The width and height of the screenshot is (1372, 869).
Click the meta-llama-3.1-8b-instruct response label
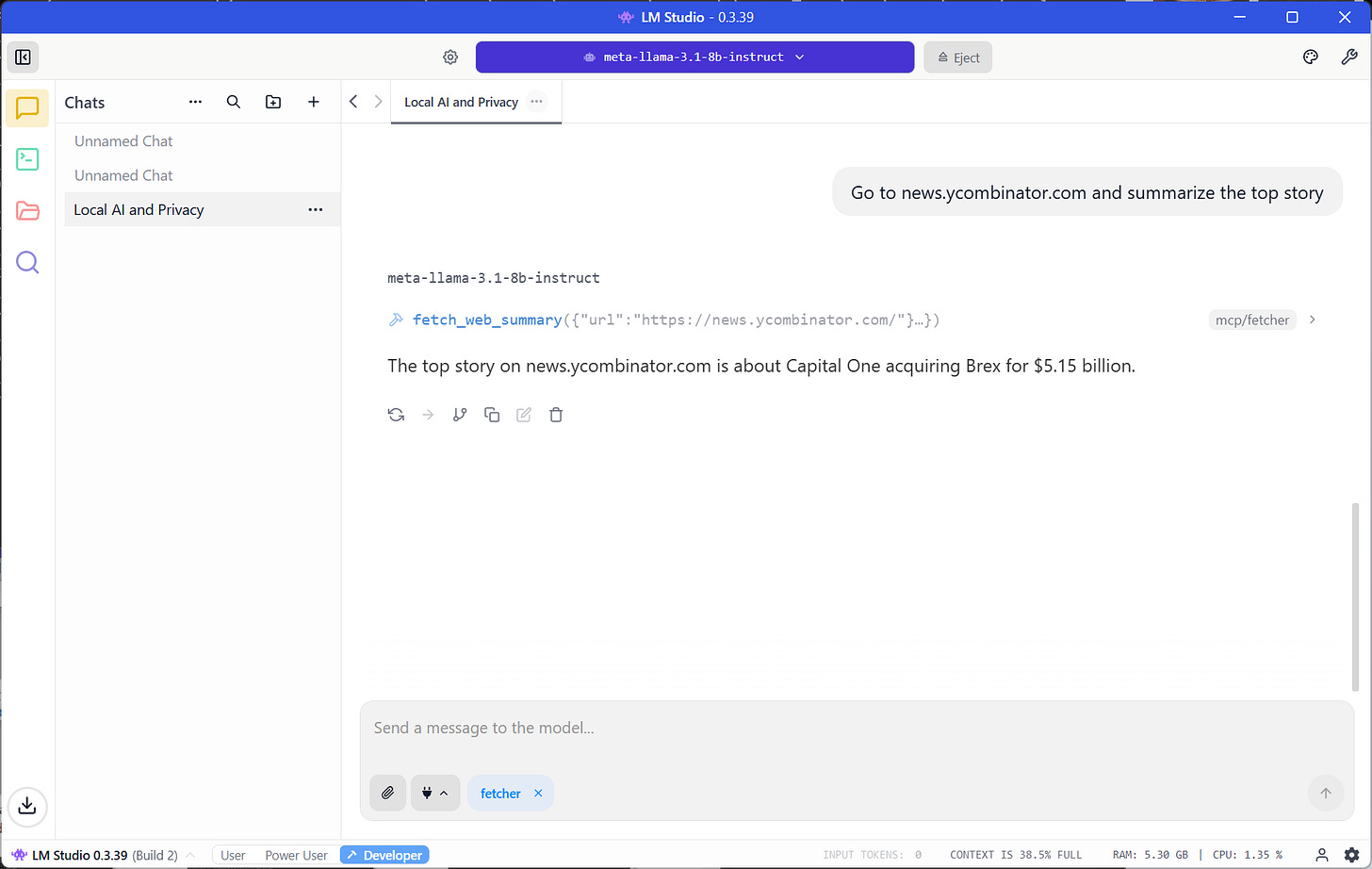(494, 278)
